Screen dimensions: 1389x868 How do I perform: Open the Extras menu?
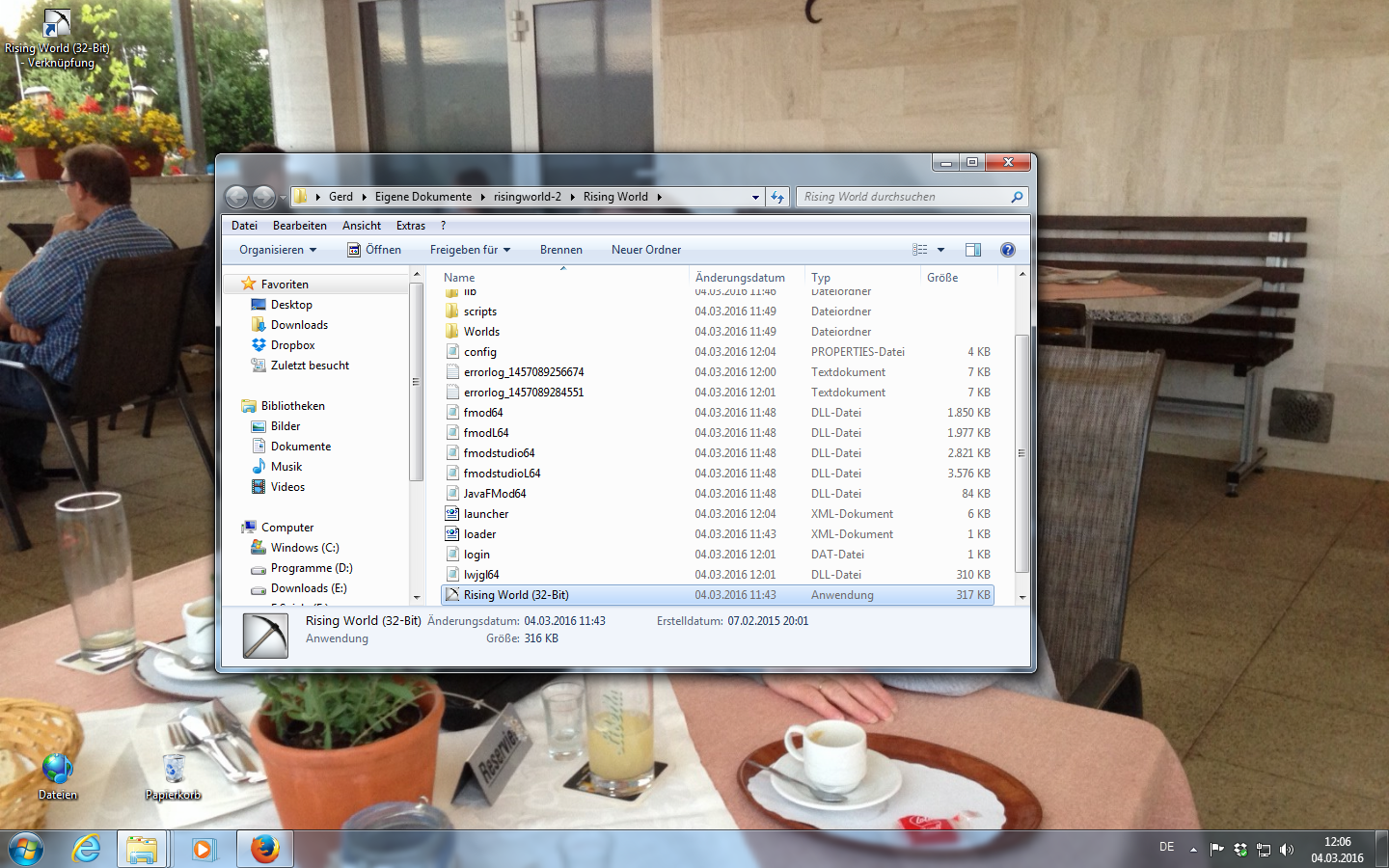tap(411, 226)
